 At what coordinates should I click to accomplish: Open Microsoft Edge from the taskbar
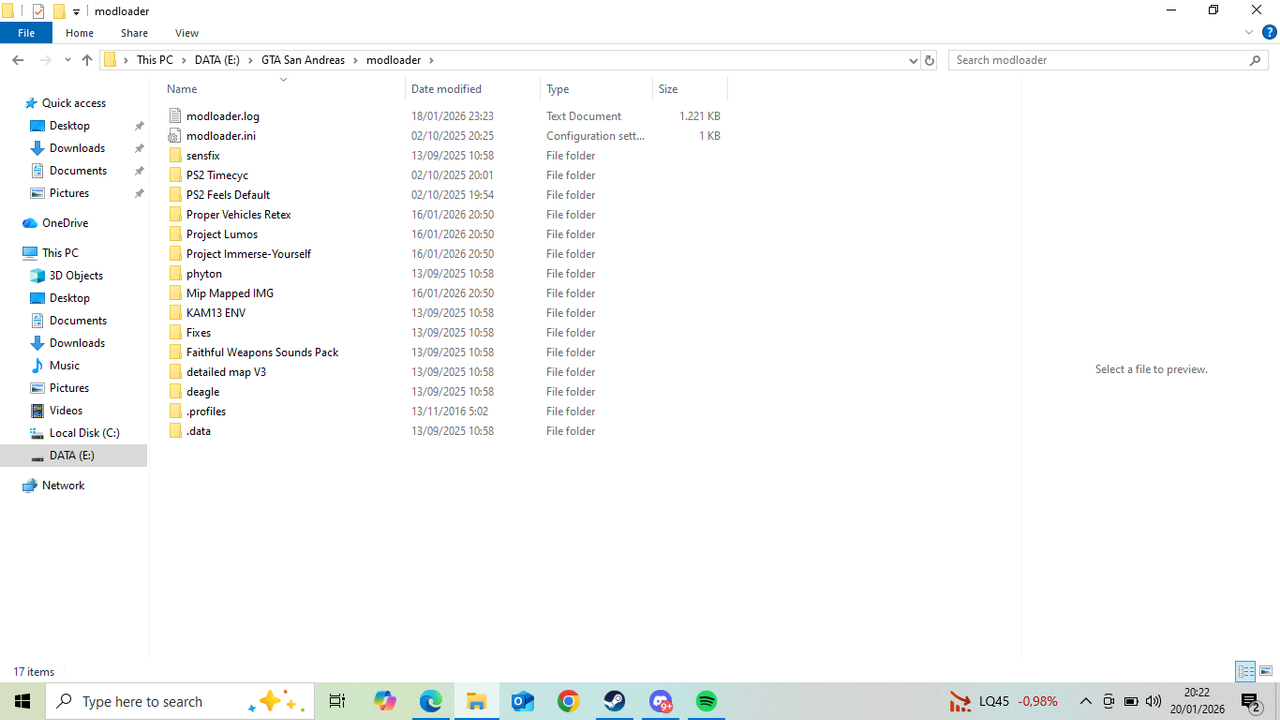pyautogui.click(x=431, y=701)
